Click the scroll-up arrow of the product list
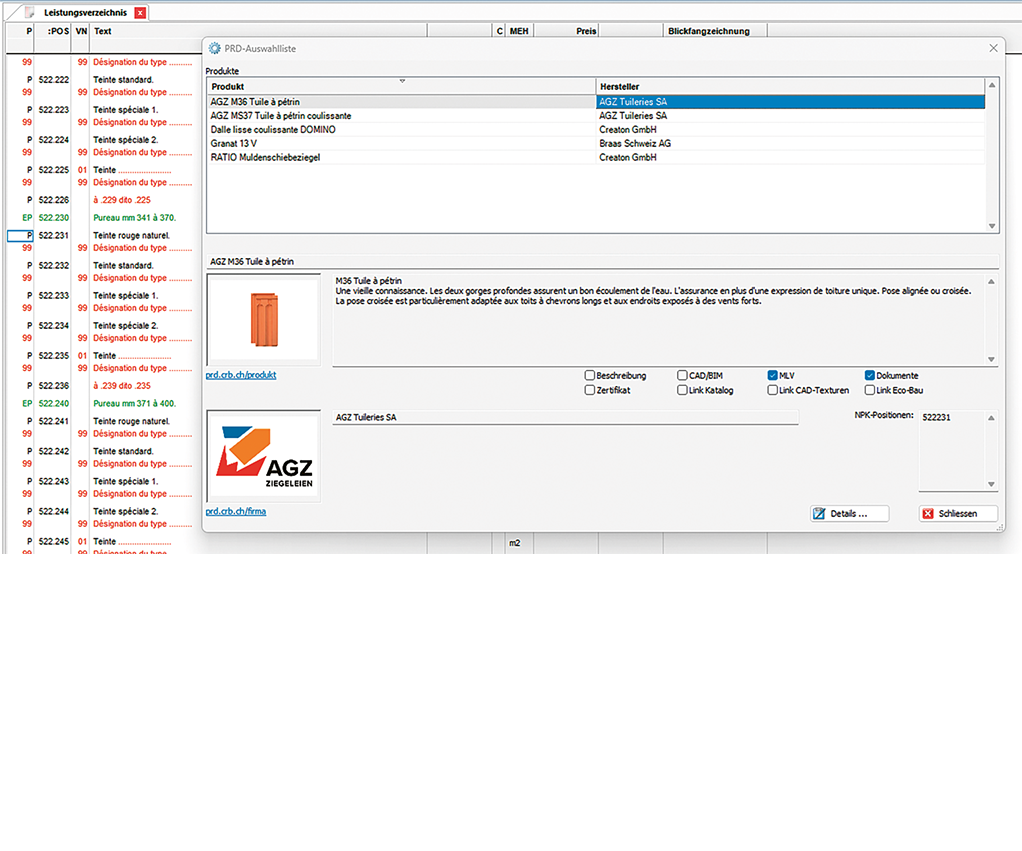 click(992, 85)
